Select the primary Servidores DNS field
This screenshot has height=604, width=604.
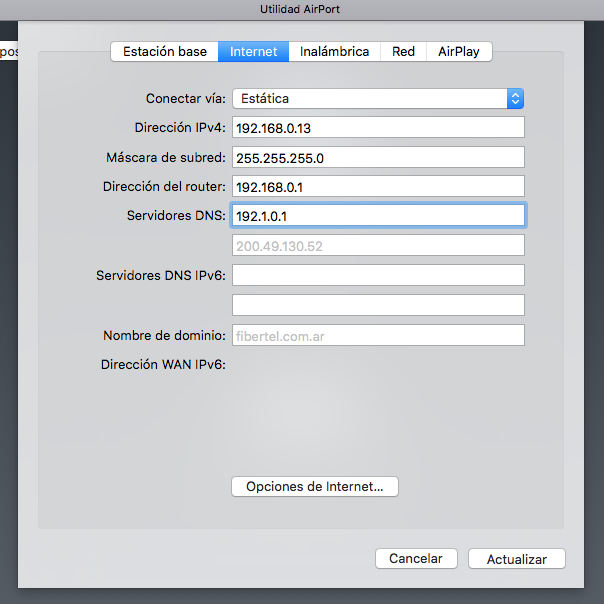pos(378,216)
